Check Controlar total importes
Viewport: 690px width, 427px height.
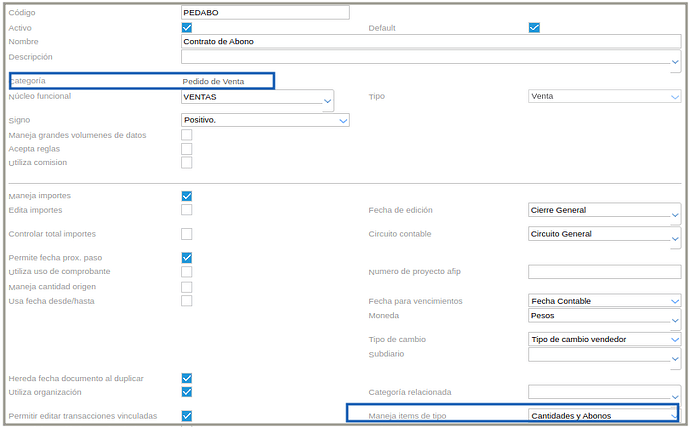coord(187,234)
